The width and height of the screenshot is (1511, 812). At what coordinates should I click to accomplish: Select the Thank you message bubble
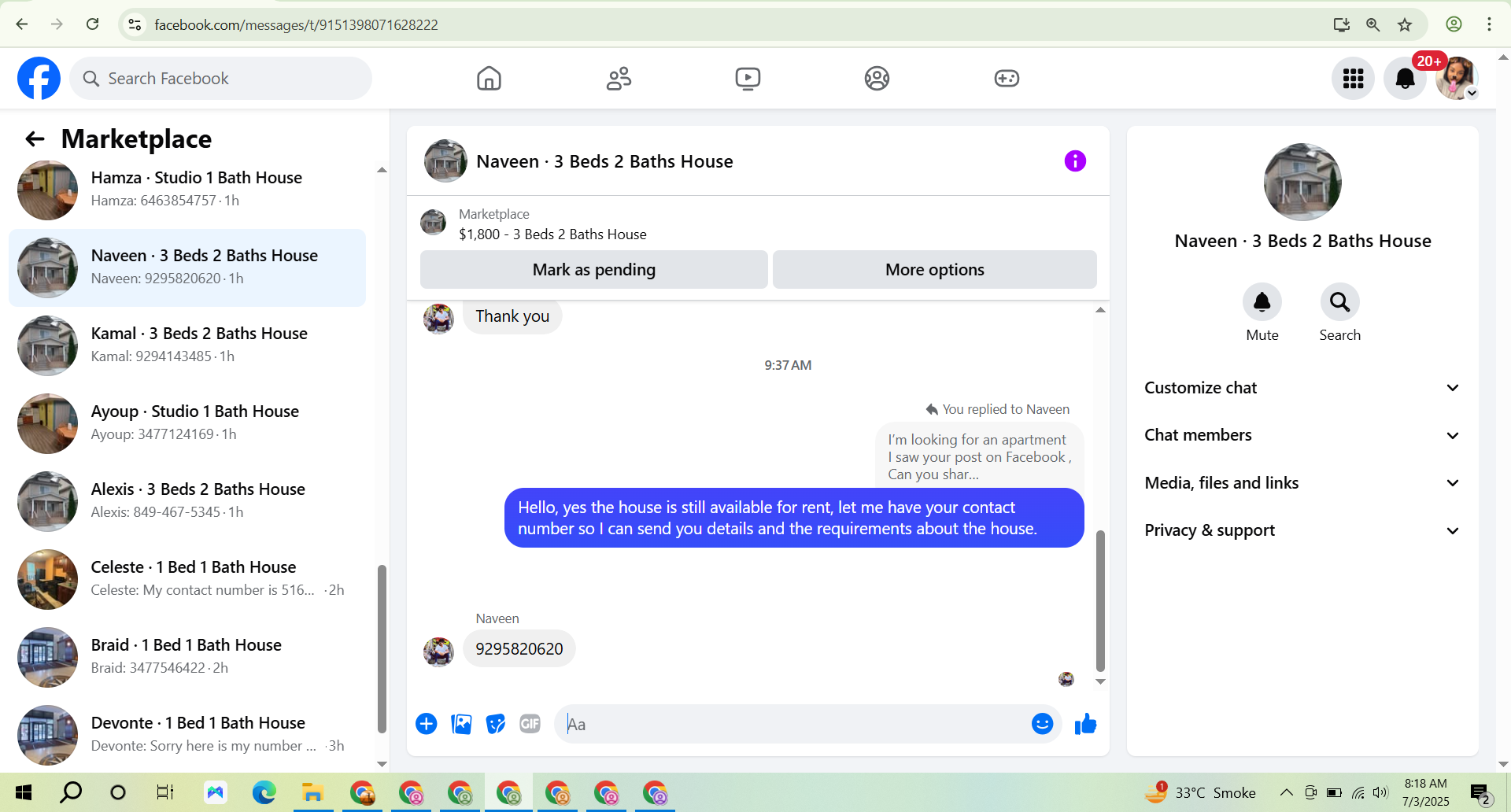pyautogui.click(x=512, y=316)
